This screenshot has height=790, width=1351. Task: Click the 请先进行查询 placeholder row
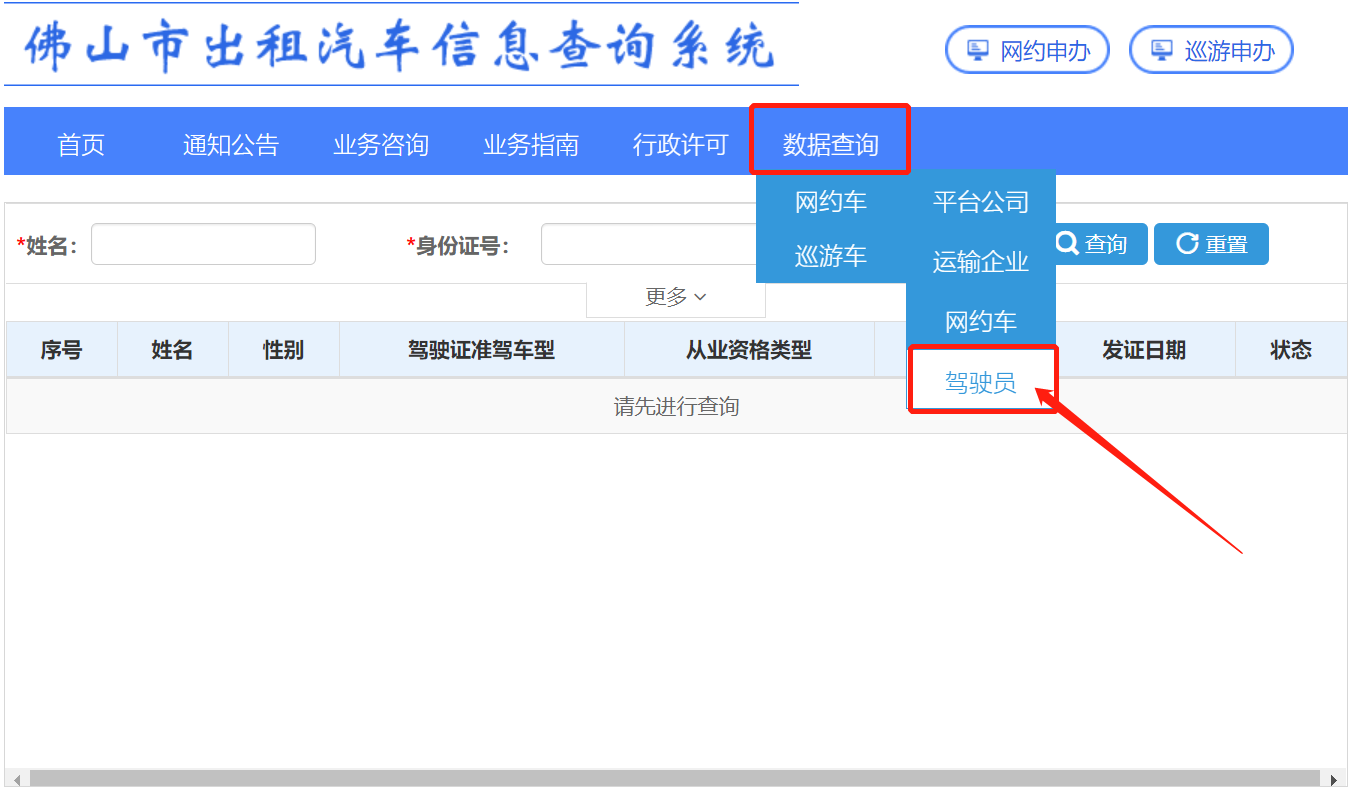(676, 406)
